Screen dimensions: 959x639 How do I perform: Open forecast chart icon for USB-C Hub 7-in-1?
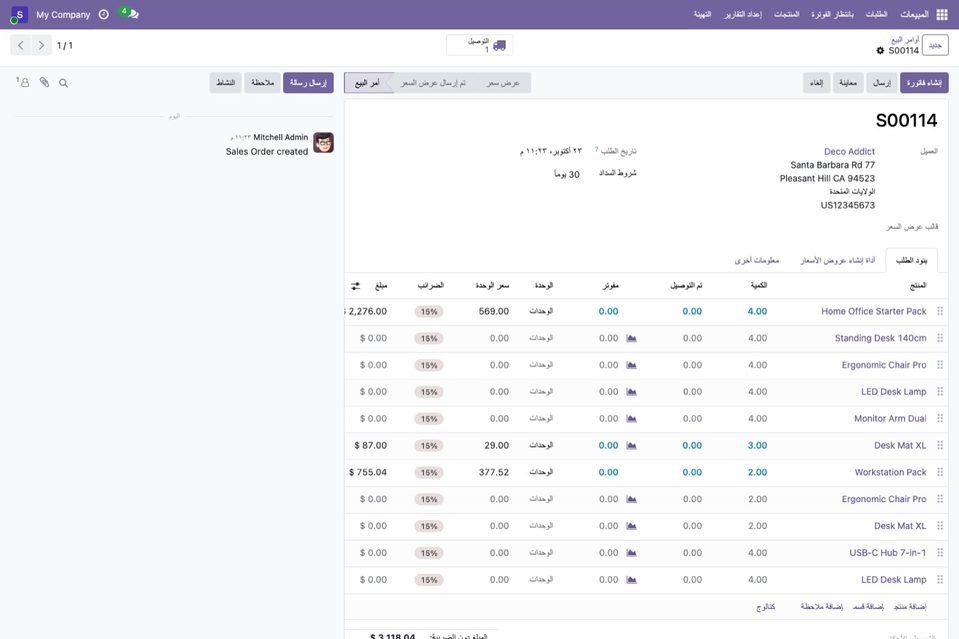coord(631,553)
